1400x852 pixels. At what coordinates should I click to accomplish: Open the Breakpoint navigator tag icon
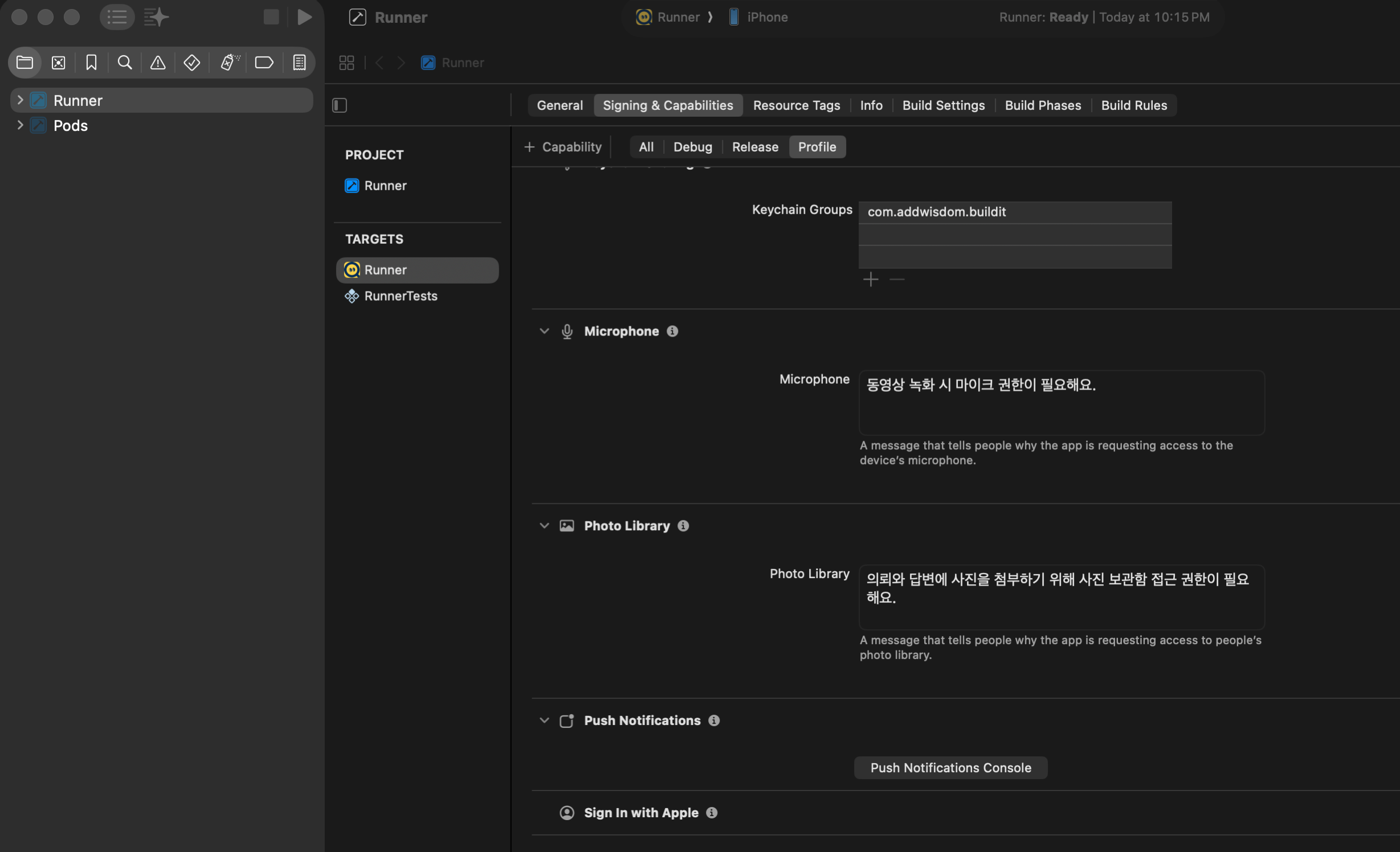[264, 62]
